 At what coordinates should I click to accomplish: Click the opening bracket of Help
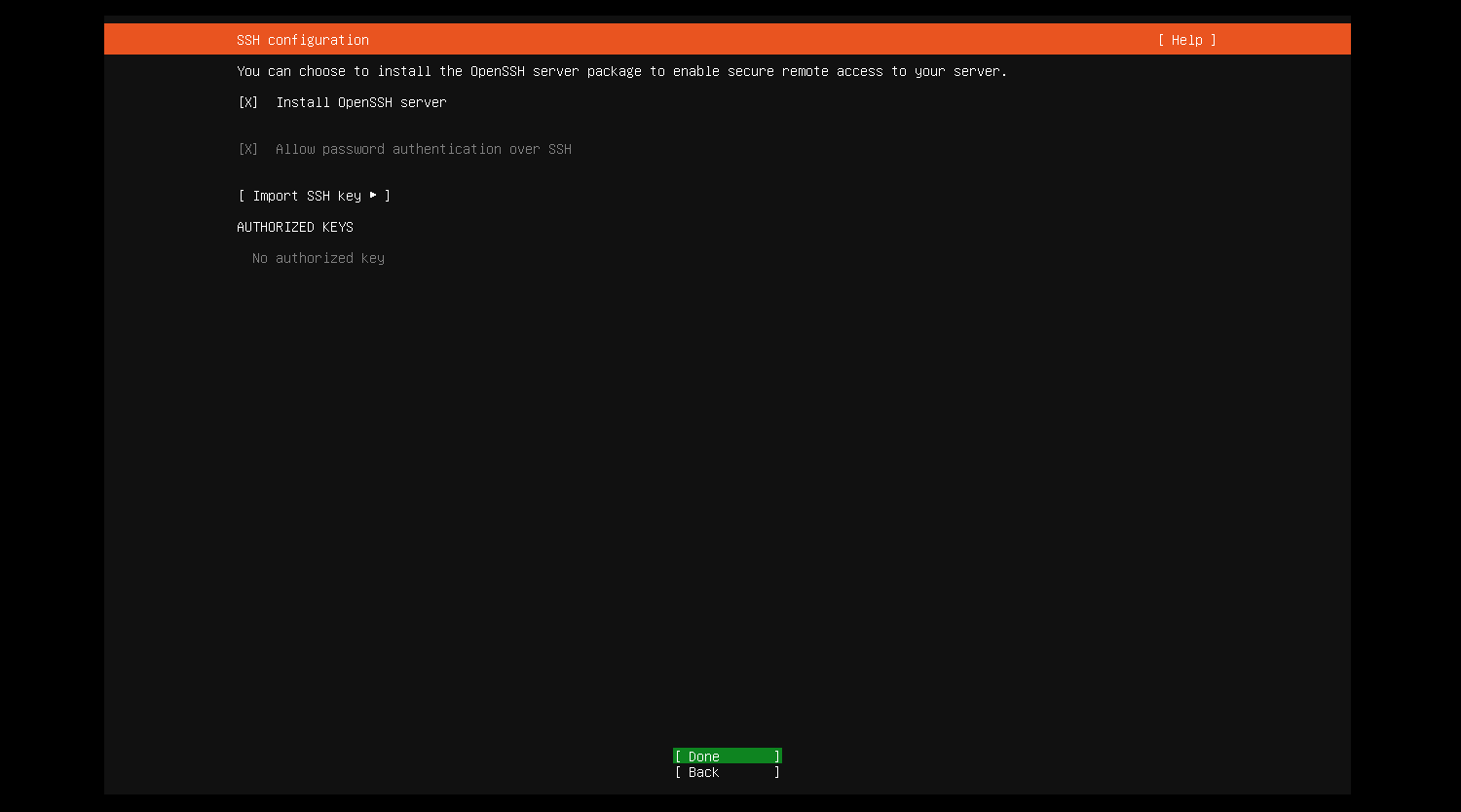(x=1161, y=40)
